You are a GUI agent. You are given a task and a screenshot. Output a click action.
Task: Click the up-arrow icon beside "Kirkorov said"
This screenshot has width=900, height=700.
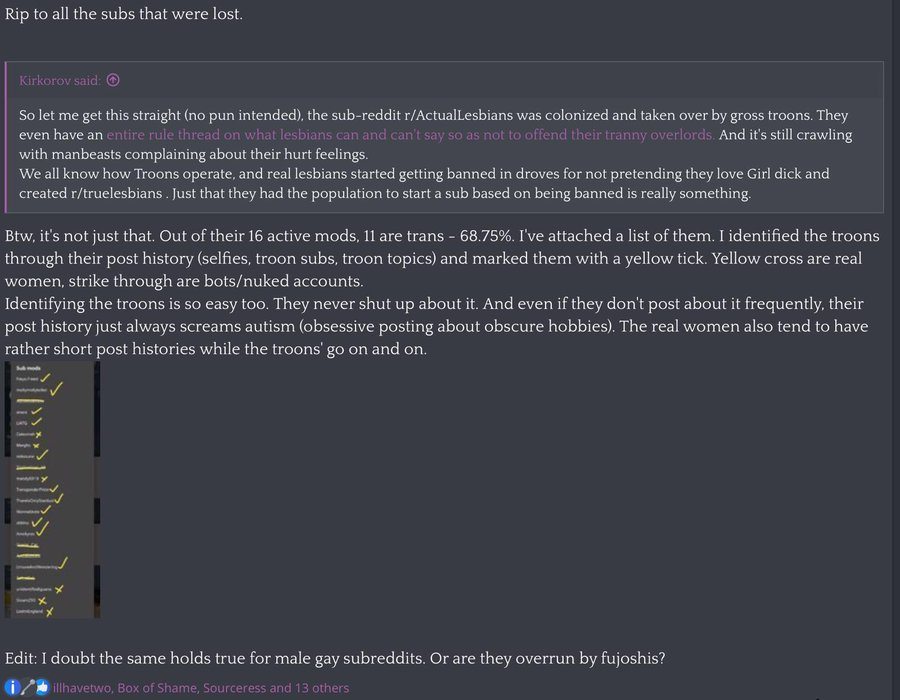[113, 81]
